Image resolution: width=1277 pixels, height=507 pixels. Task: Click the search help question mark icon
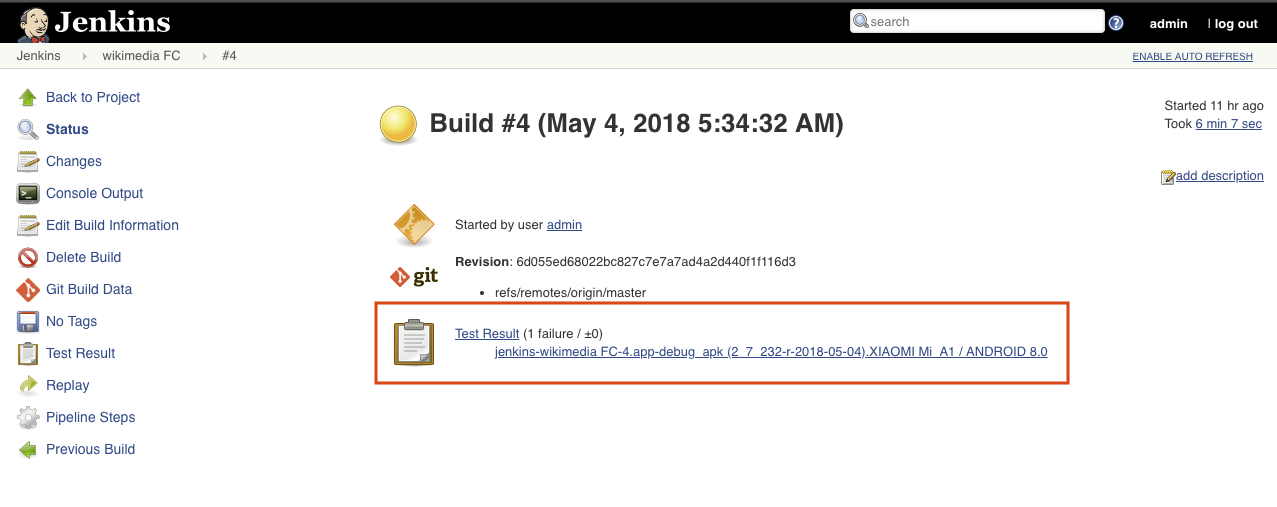[x=1116, y=23]
